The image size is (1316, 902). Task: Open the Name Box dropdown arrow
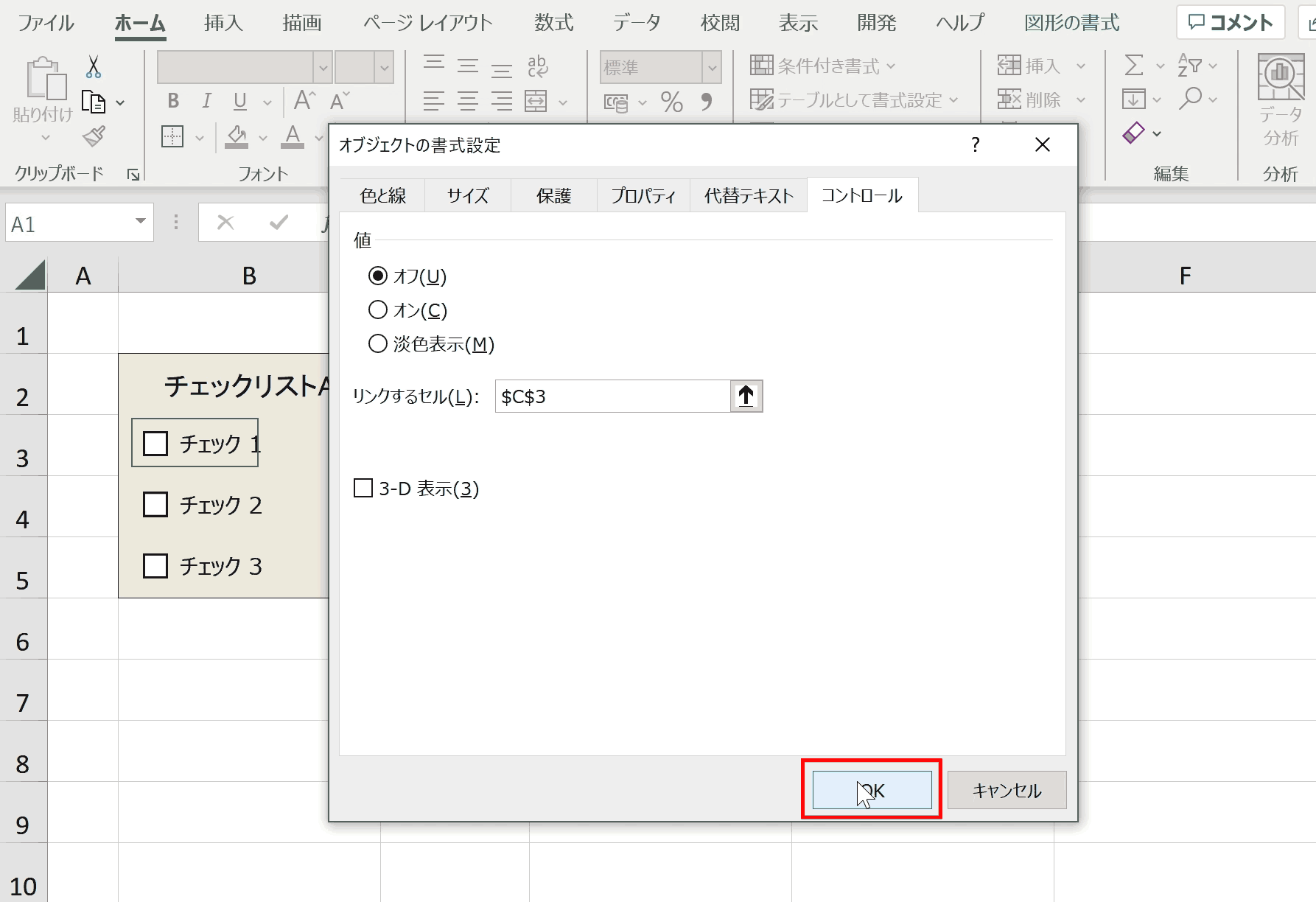point(140,222)
